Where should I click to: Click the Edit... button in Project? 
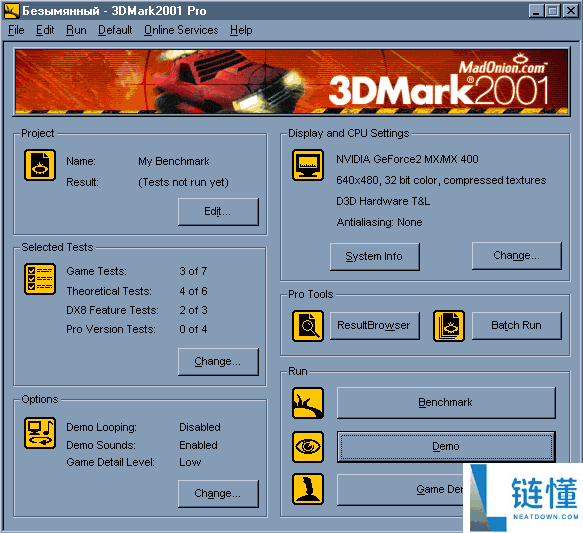point(218,211)
